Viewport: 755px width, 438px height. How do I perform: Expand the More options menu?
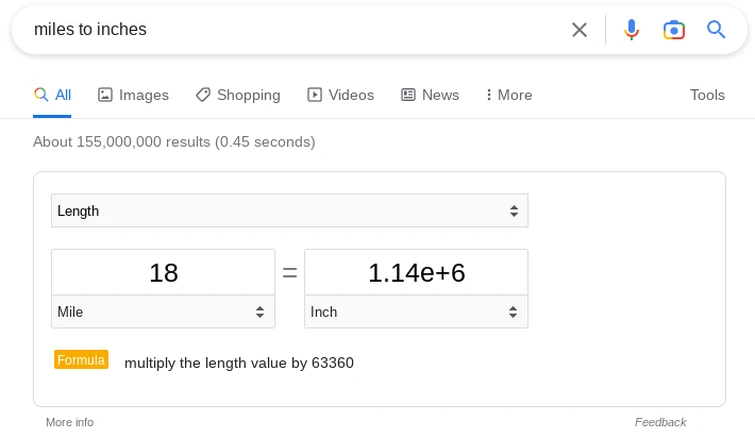pyautogui.click(x=508, y=95)
